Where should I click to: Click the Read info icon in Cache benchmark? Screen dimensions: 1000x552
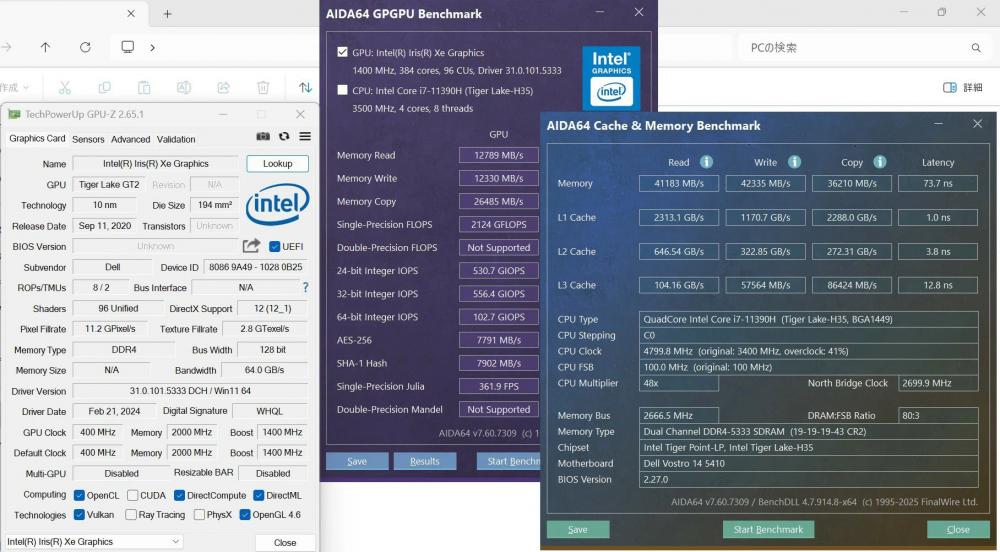(x=707, y=162)
